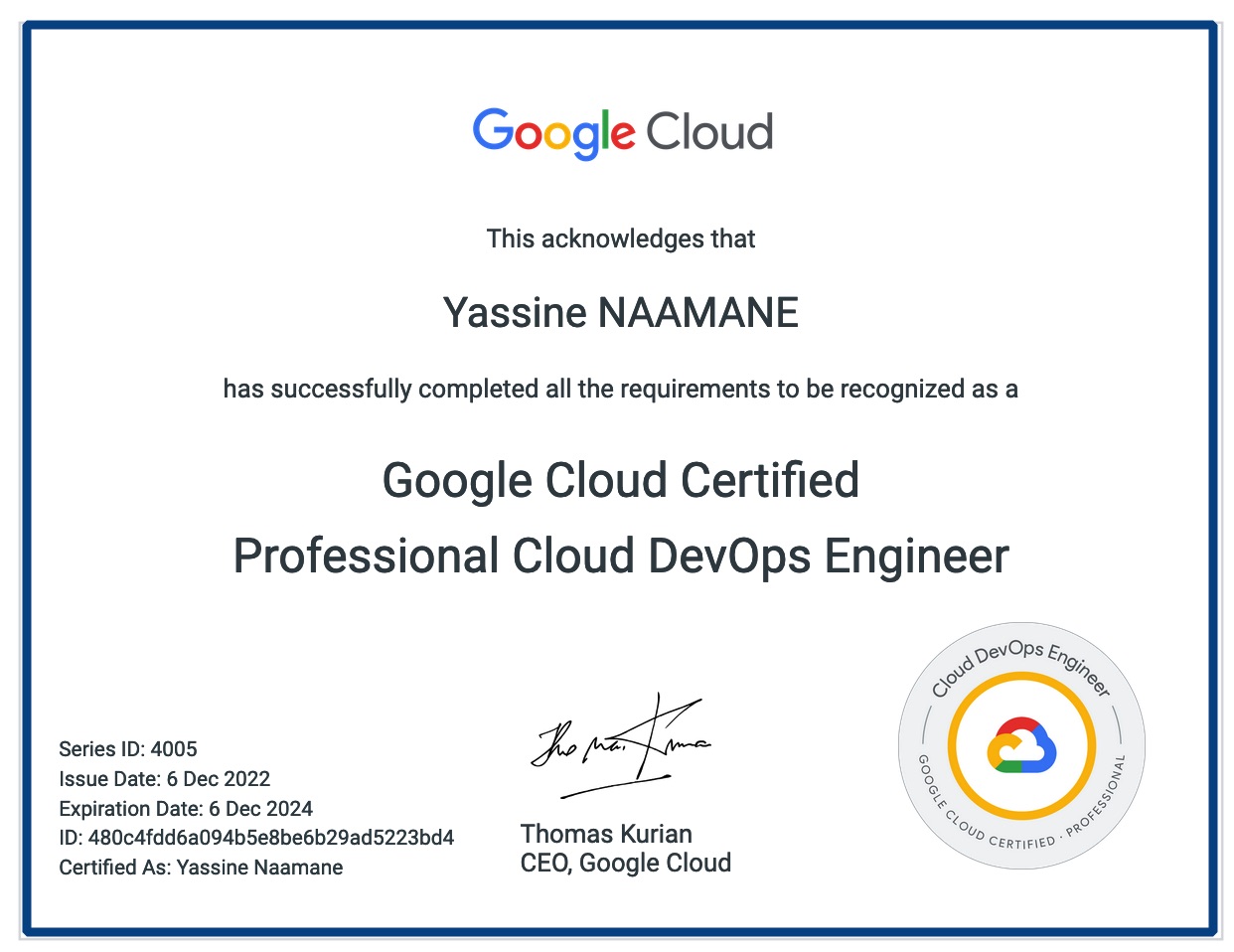Click the printed name 'Thomas Kurian'
The height and width of the screenshot is (952, 1234).
point(606,834)
